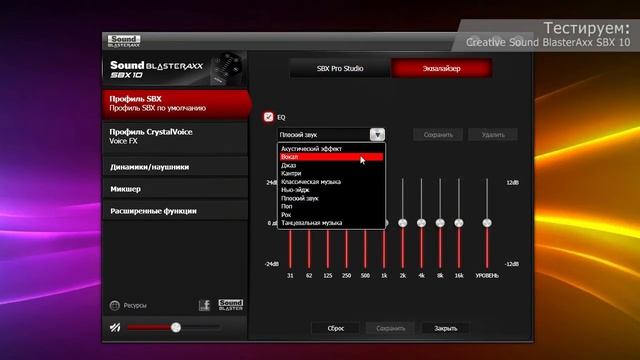The width and height of the screenshot is (640, 360).
Task: Click the 2k band slider knob
Action: pyautogui.click(x=403, y=223)
